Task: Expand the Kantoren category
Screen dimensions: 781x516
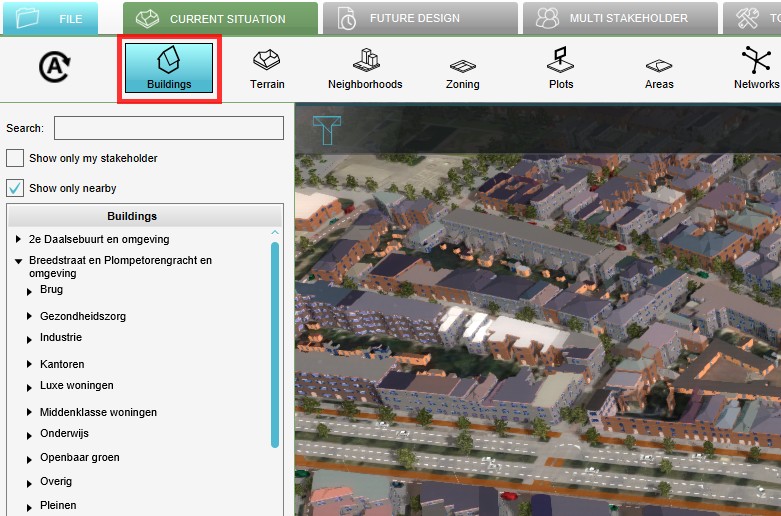Action: 30,365
